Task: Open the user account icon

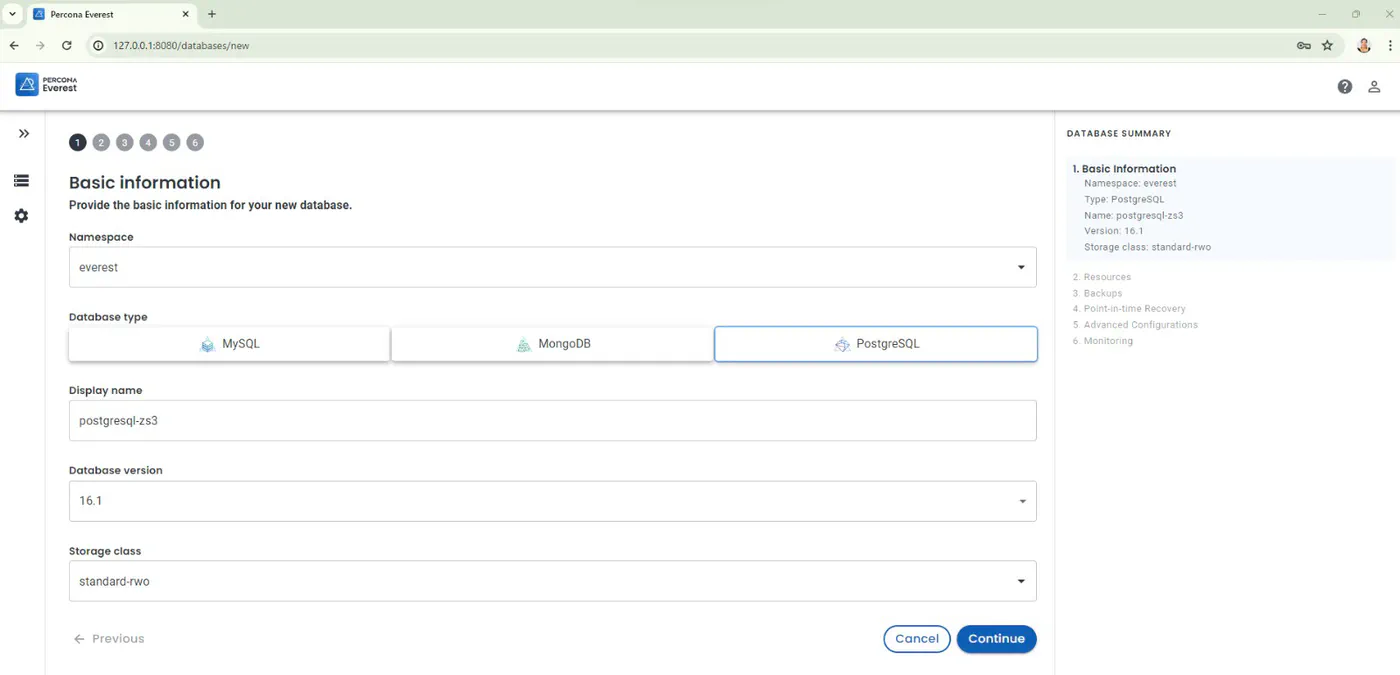Action: (1374, 87)
